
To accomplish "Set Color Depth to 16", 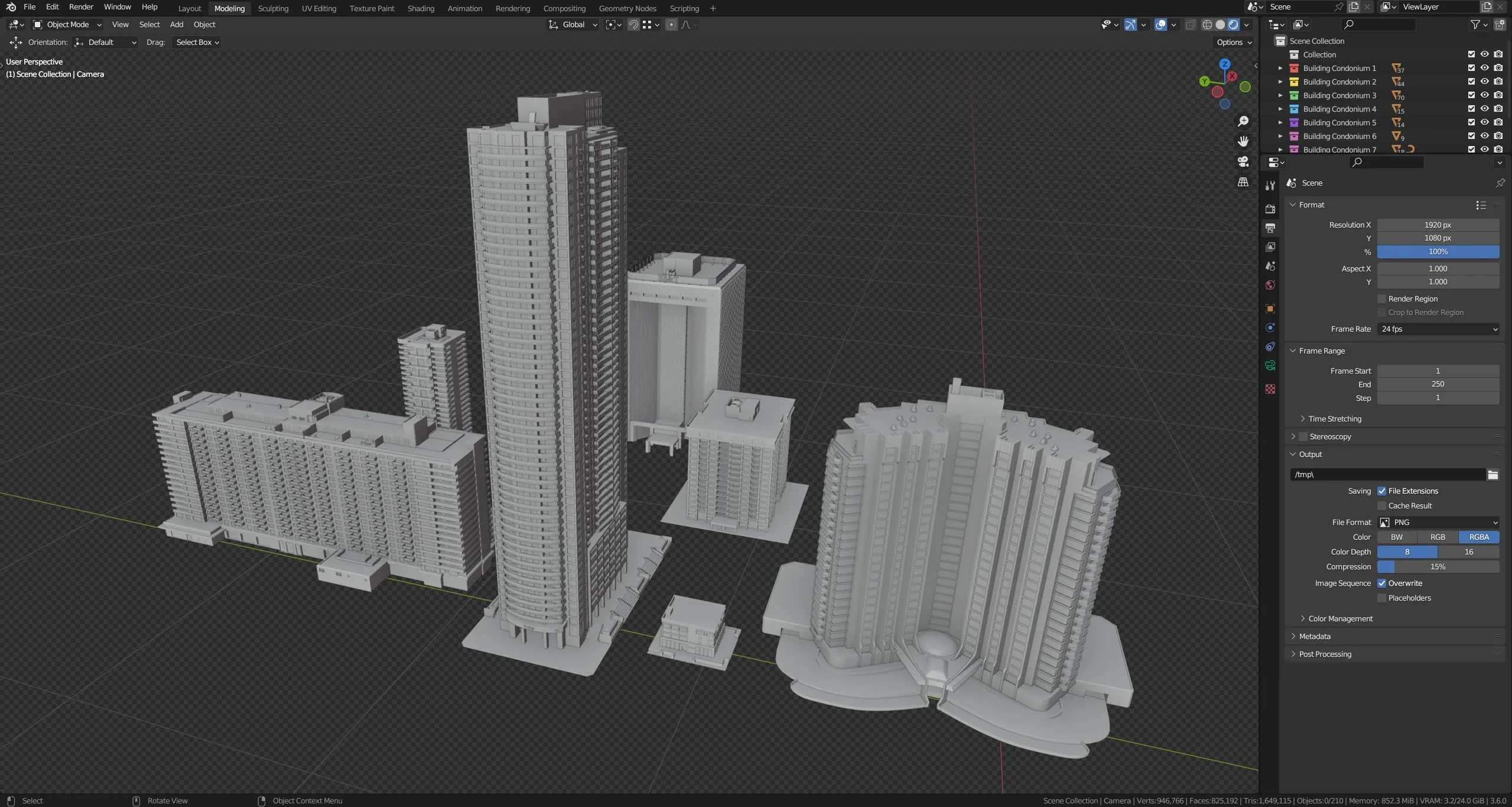I will (x=1468, y=552).
